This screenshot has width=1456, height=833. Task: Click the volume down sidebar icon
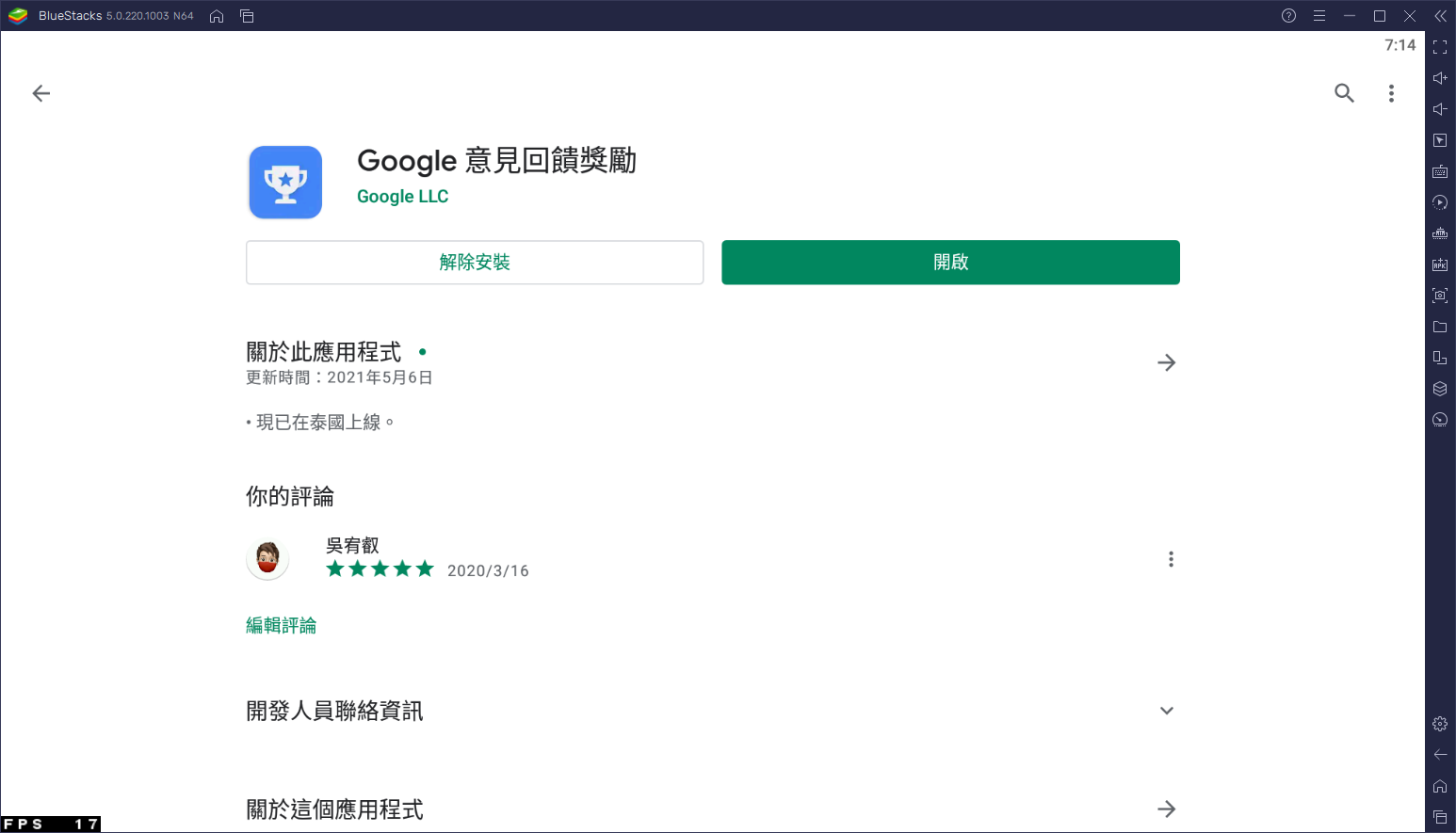coord(1440,109)
